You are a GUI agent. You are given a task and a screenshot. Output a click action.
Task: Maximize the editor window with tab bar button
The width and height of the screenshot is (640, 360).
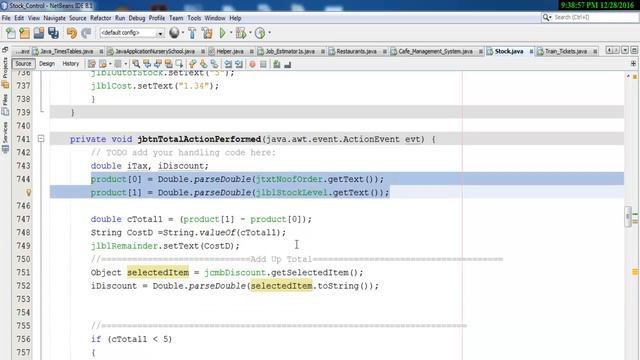point(633,50)
